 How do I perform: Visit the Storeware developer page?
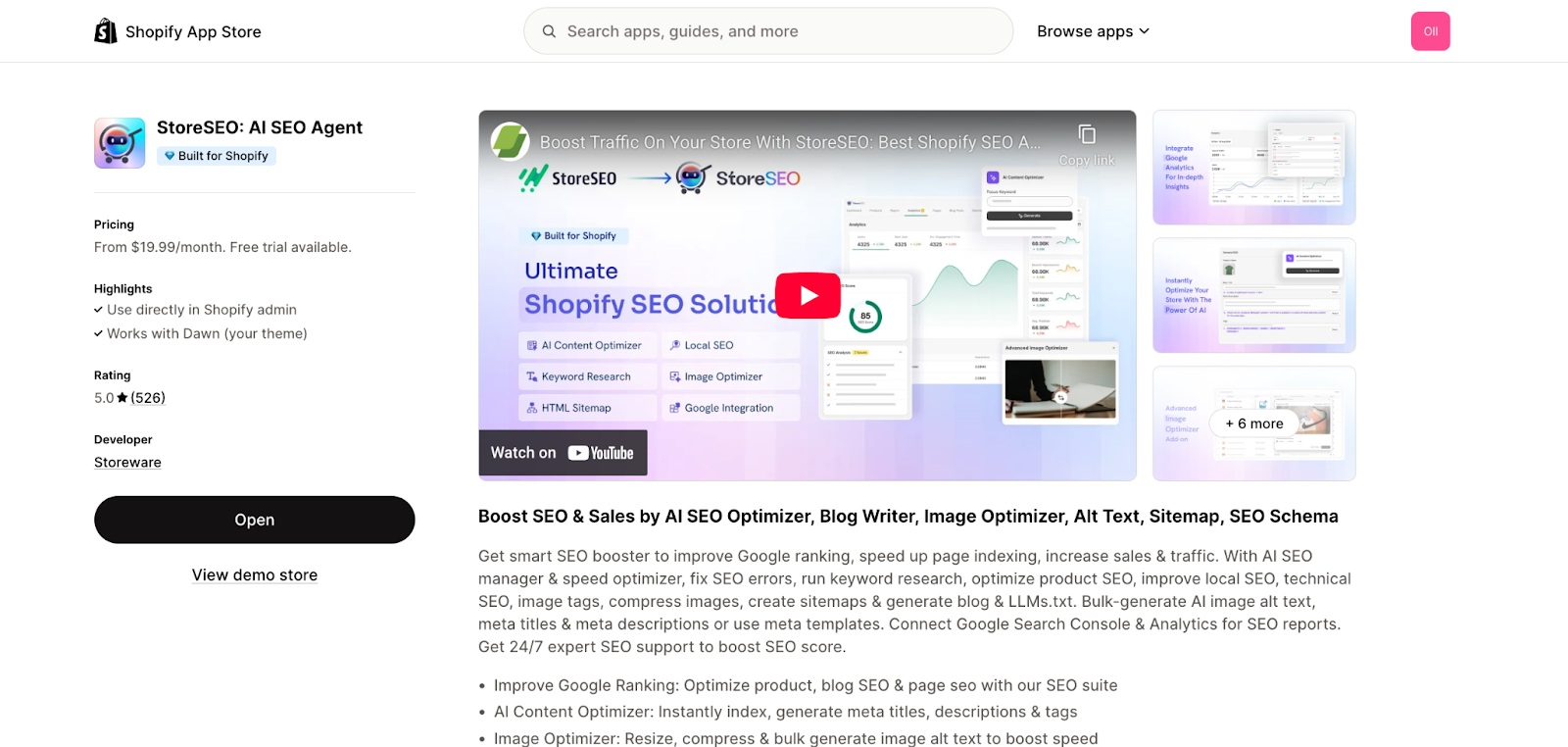tap(127, 463)
